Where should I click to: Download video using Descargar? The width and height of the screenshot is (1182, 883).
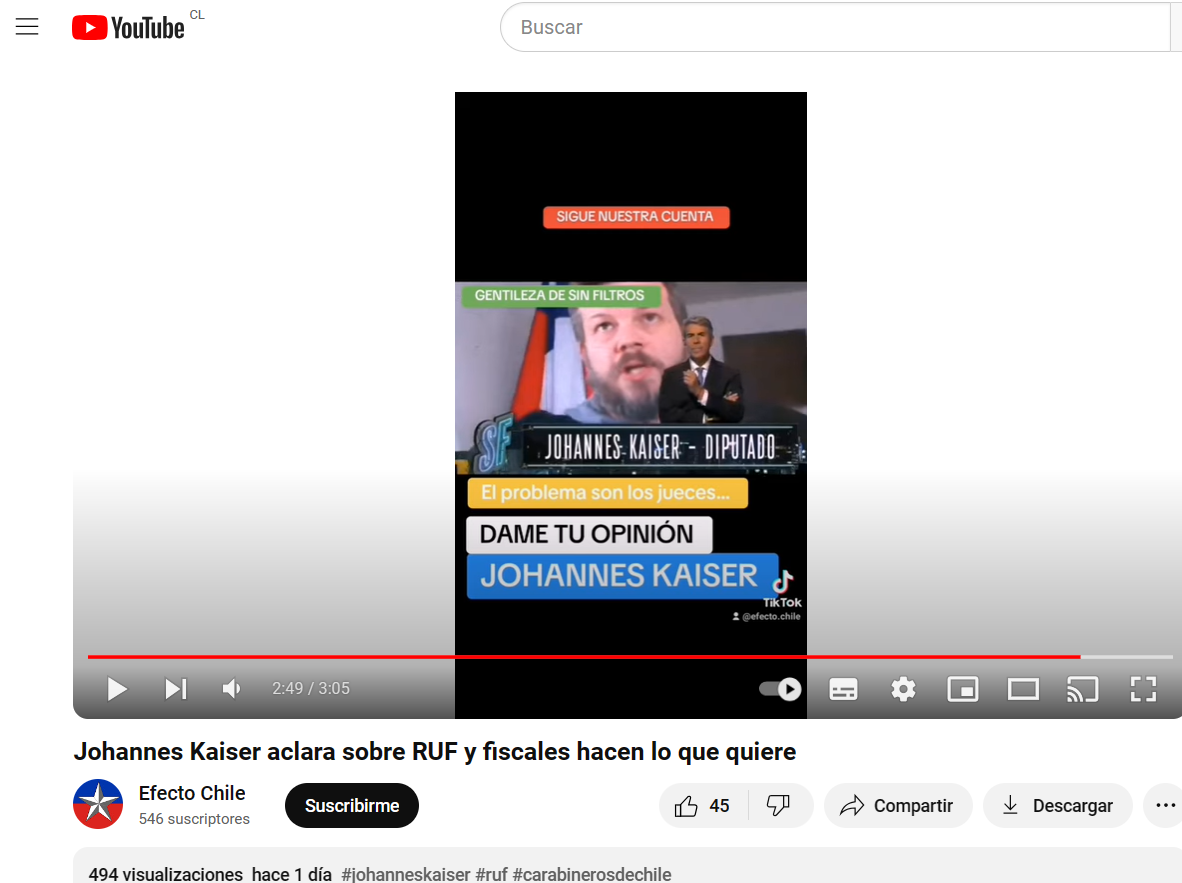pos(1058,805)
